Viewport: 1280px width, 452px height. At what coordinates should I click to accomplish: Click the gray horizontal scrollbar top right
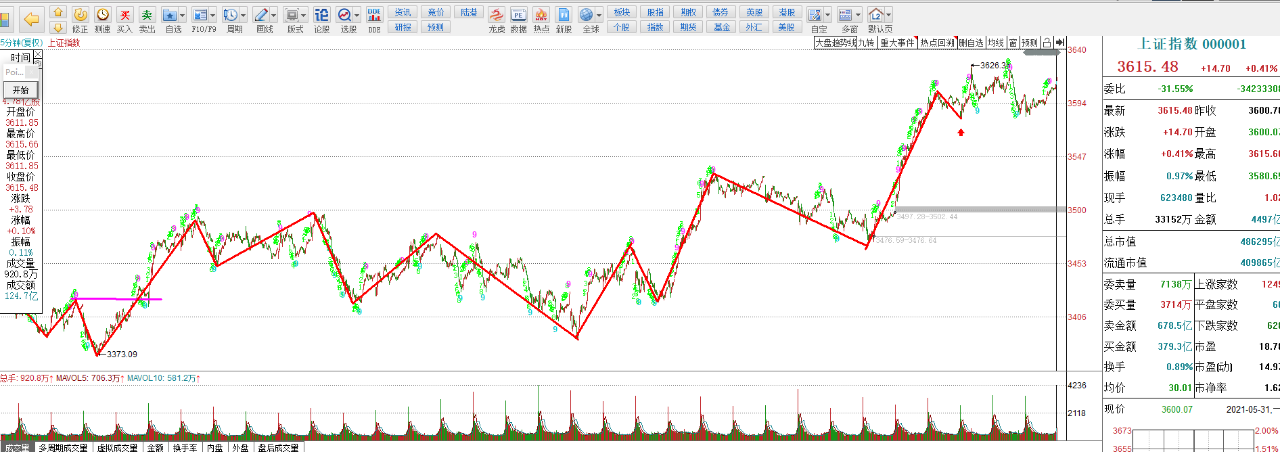click(1038, 52)
